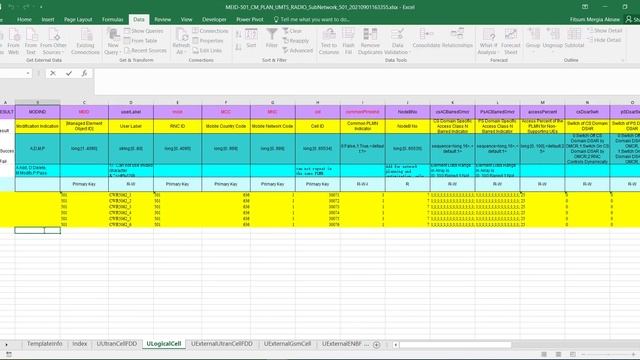Cancel formula entry with X icon
This screenshot has width=640, height=360.
[53, 73]
